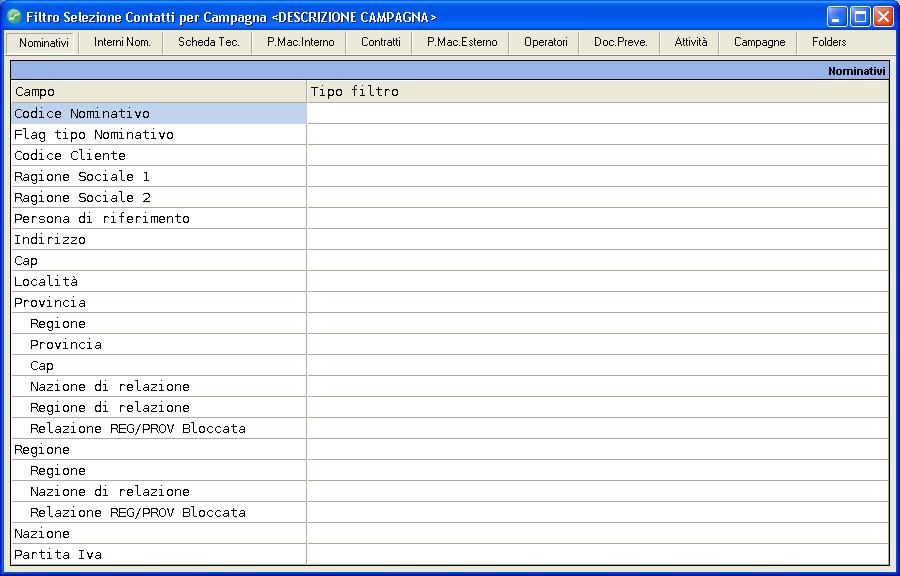The width and height of the screenshot is (900, 576).
Task: Select the Folders tab
Action: coord(829,42)
